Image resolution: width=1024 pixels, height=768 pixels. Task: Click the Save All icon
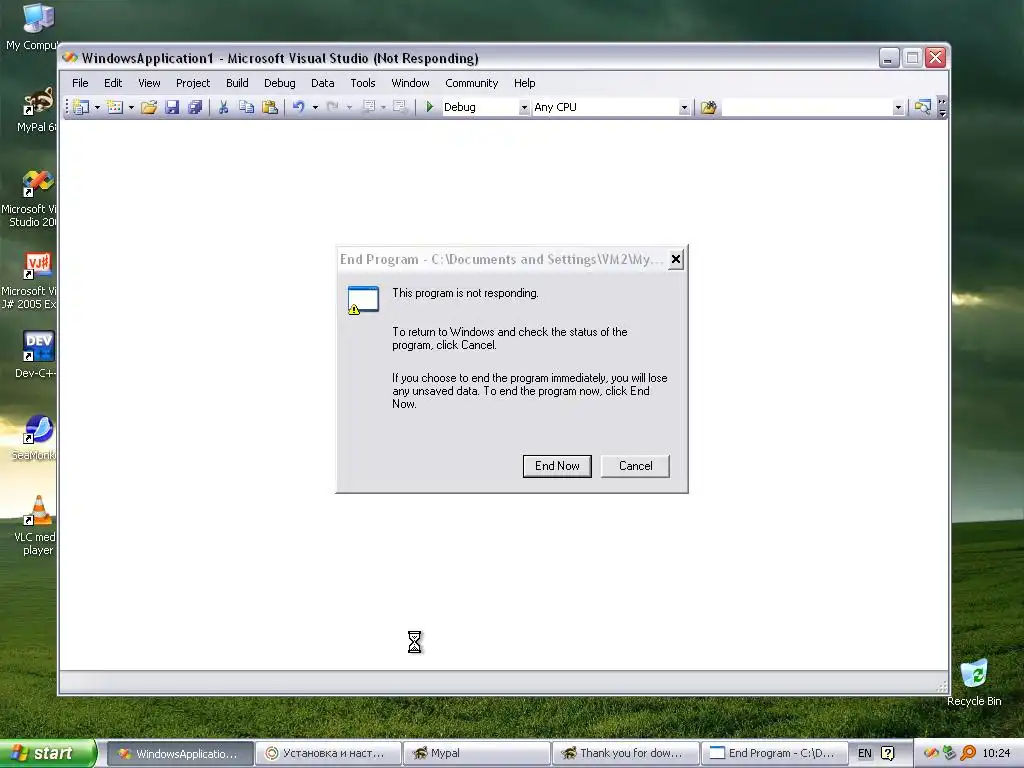195,107
